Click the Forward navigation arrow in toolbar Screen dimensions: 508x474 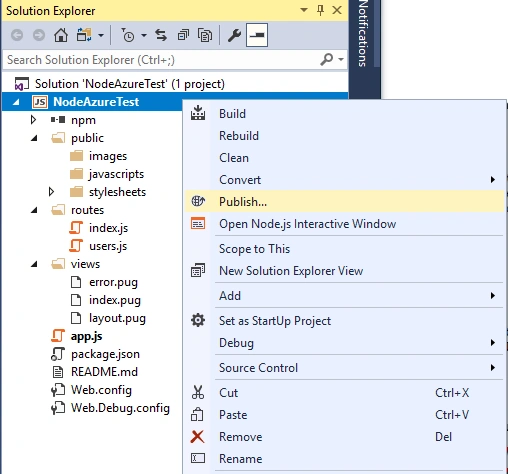click(x=39, y=35)
